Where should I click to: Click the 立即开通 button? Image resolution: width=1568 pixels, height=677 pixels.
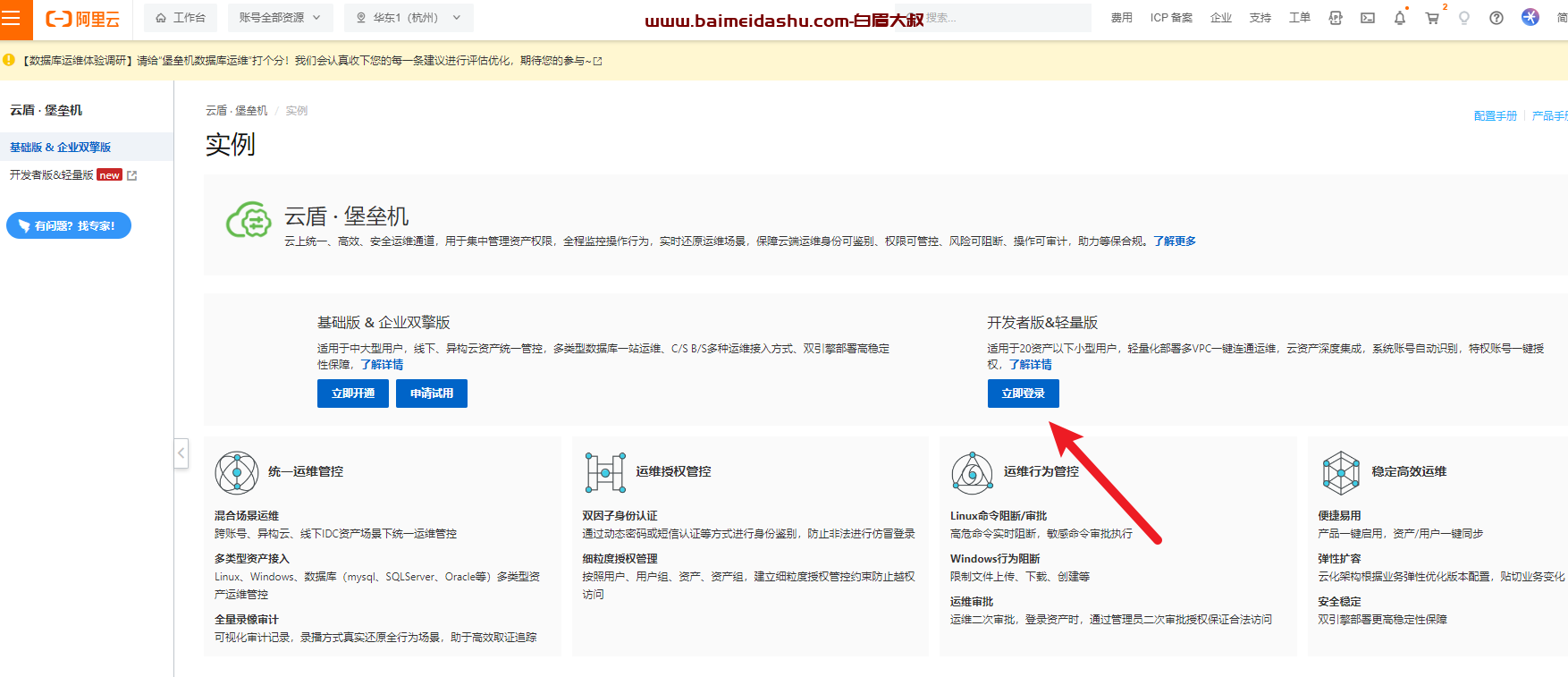[353, 394]
